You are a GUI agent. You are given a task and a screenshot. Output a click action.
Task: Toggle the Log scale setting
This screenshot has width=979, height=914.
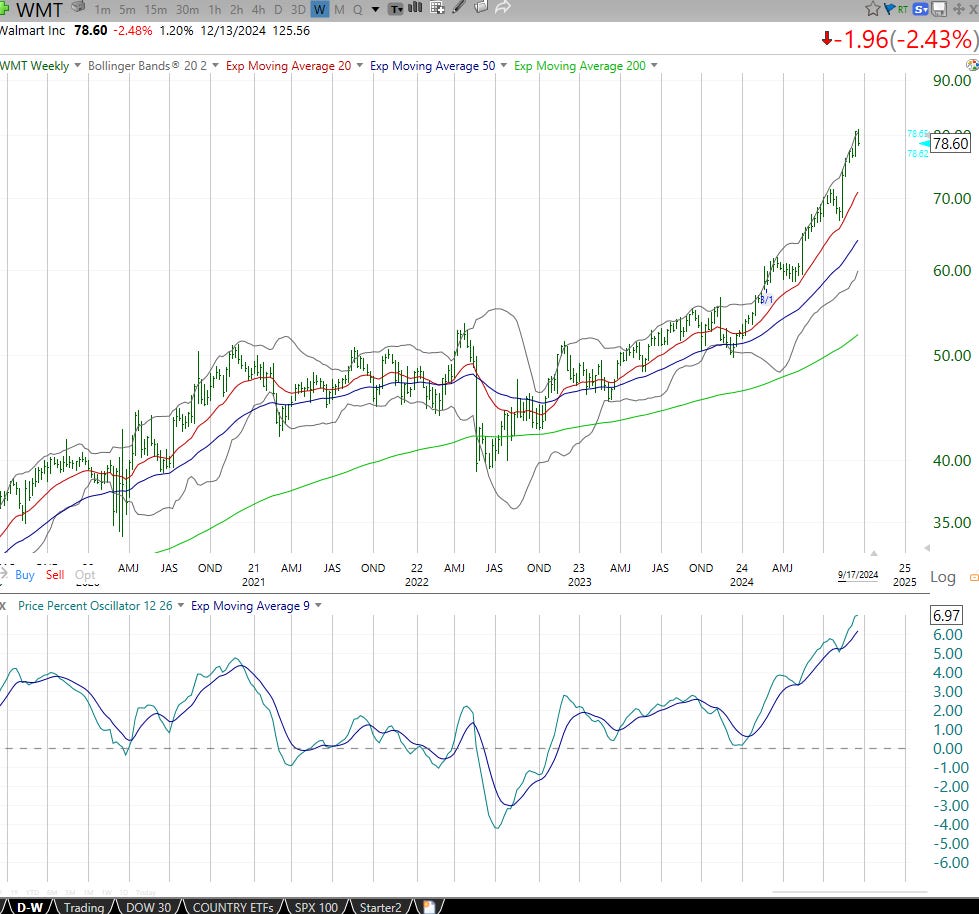point(943,577)
